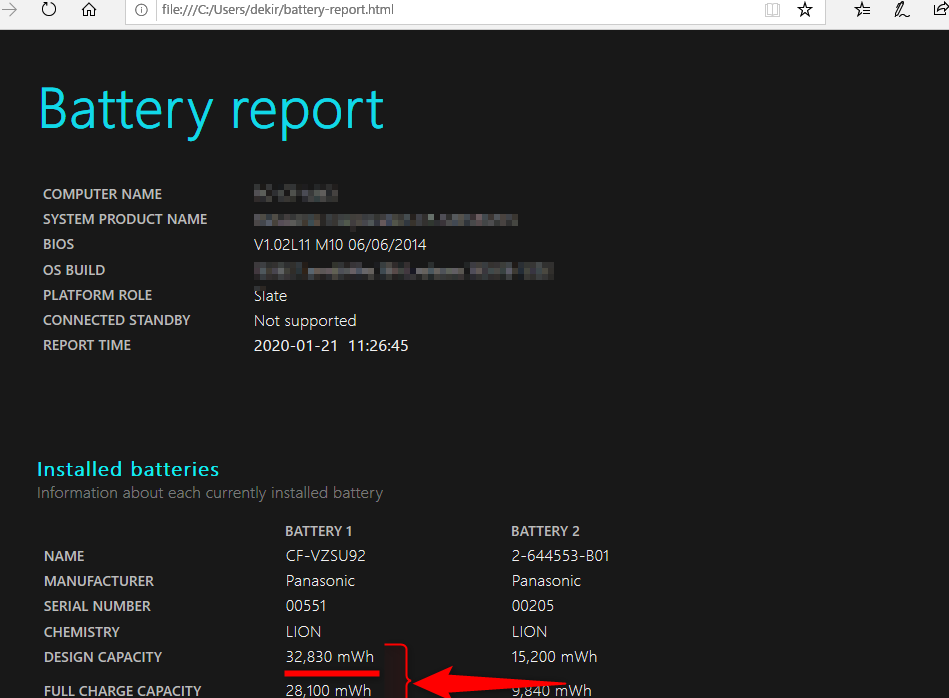Refresh the battery report page
This screenshot has height=698, width=949.
49,10
